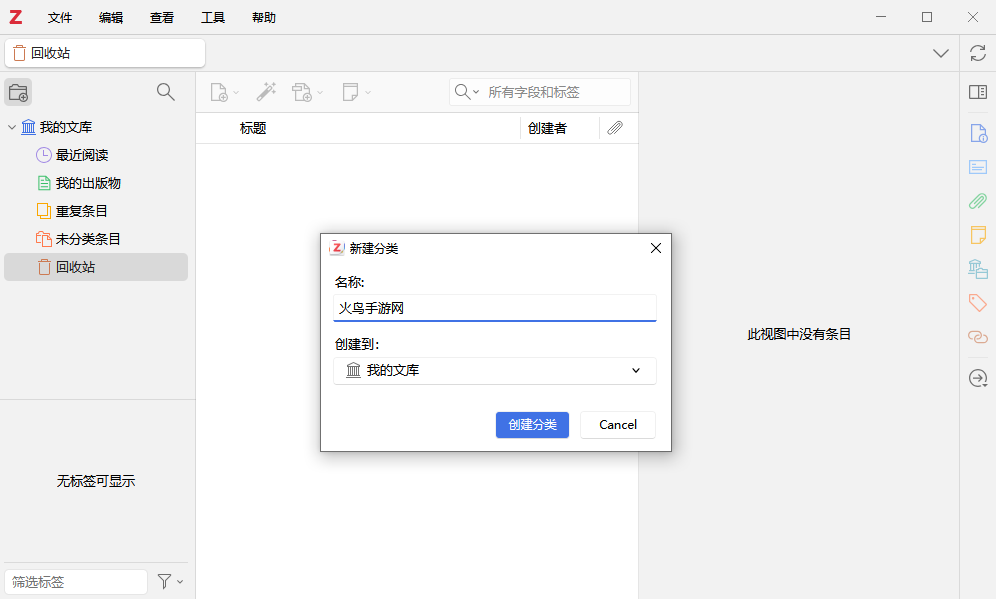Select 我的文库 in the tree
This screenshot has width=996, height=599.
pos(66,127)
